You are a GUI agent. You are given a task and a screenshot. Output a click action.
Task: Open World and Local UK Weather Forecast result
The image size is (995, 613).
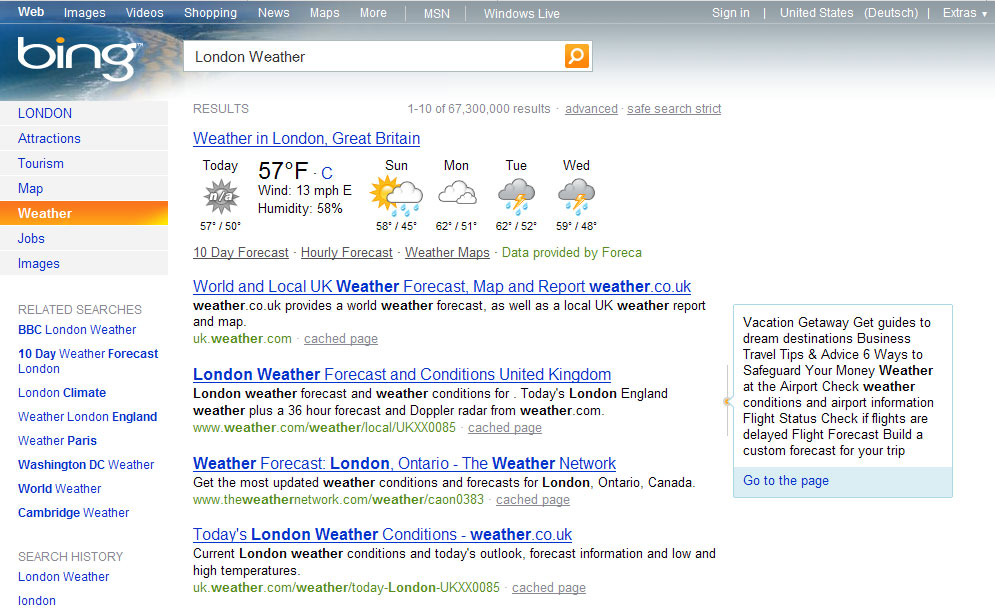pos(442,286)
